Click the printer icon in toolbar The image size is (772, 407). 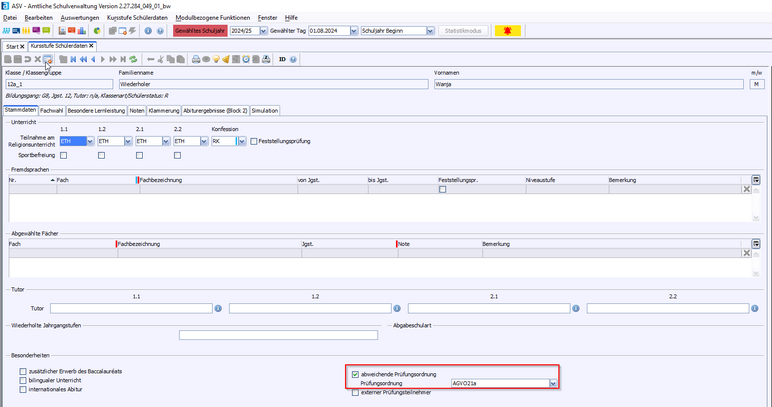[196, 59]
